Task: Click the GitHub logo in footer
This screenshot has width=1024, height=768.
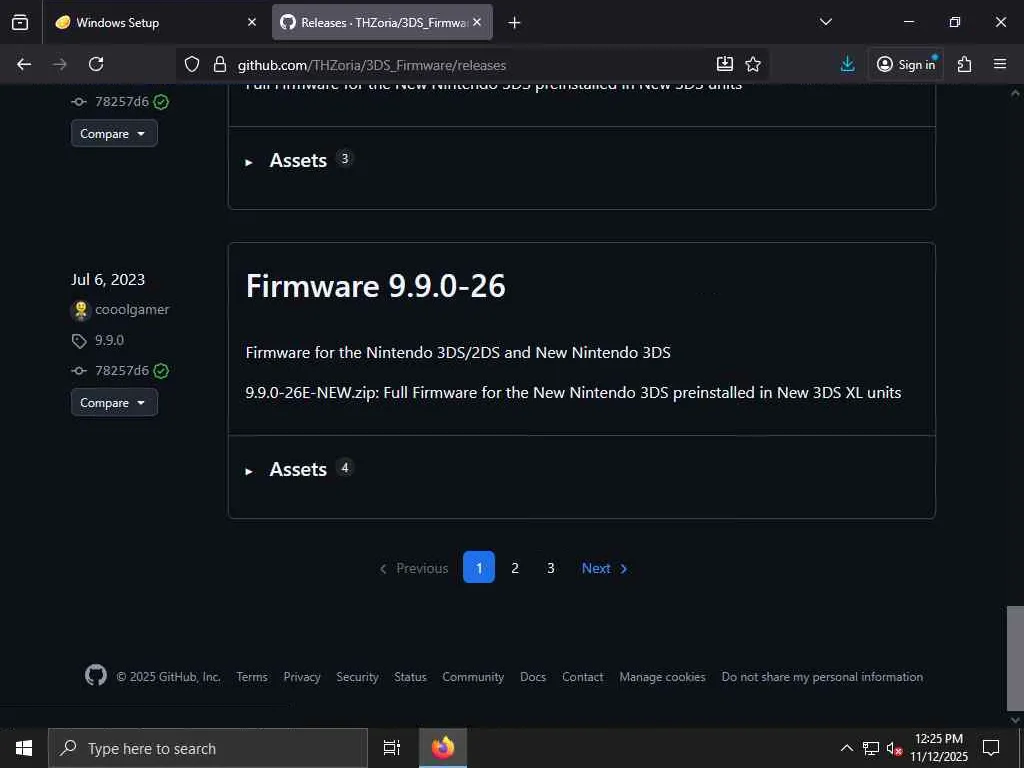Action: pos(96,675)
